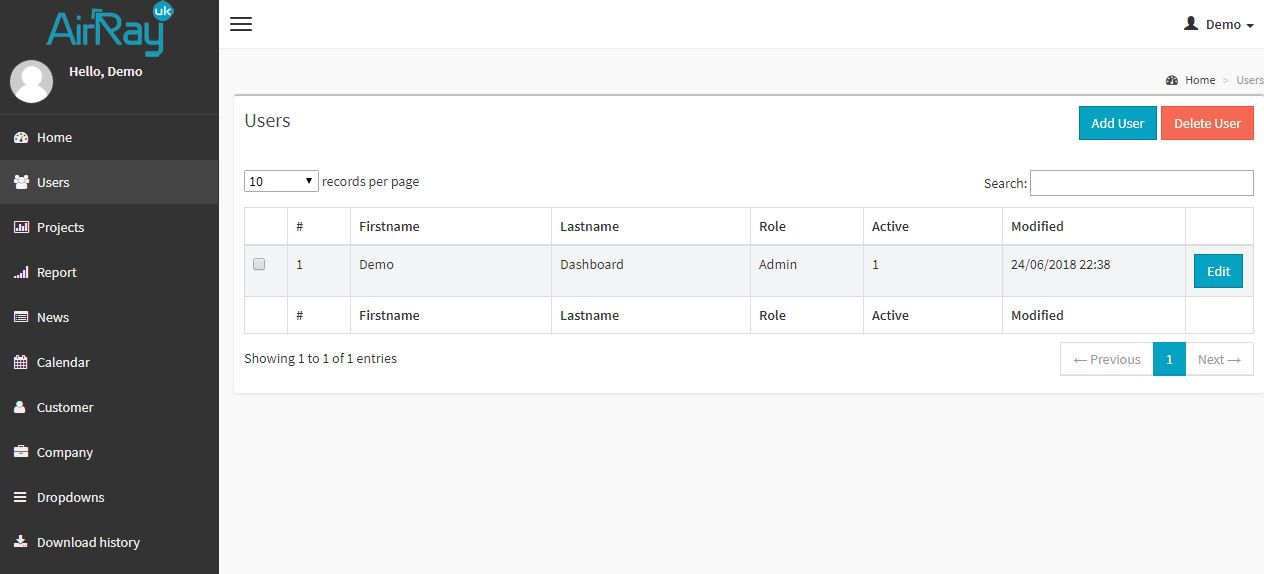Click the Add User button
The image size is (1264, 574).
(1117, 123)
